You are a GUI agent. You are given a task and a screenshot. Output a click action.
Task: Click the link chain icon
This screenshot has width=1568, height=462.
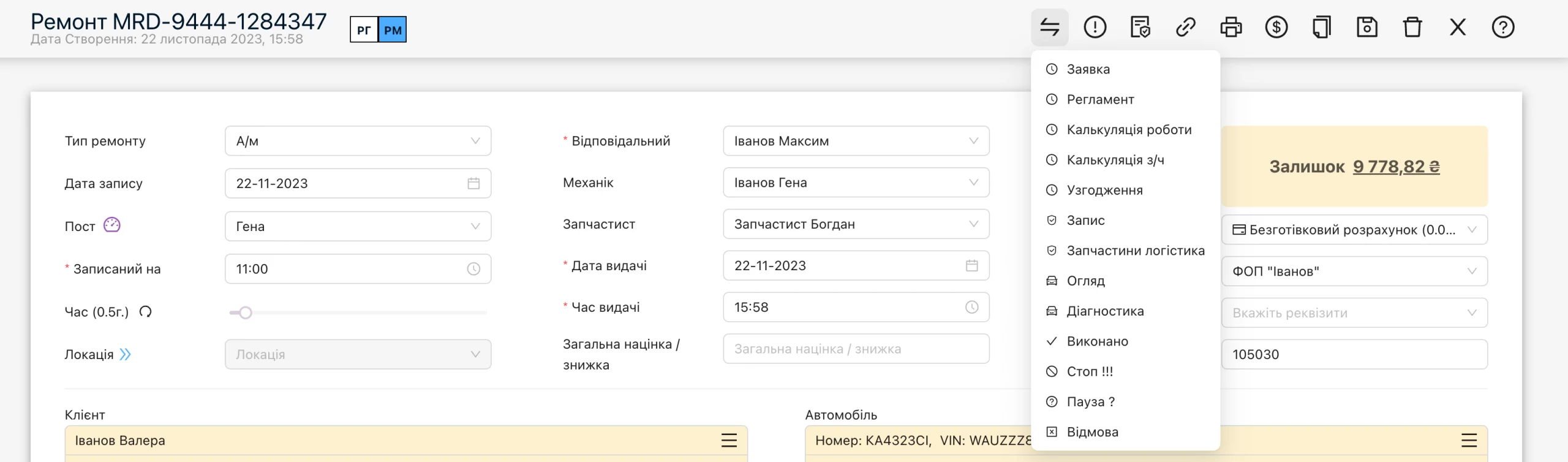[1185, 27]
